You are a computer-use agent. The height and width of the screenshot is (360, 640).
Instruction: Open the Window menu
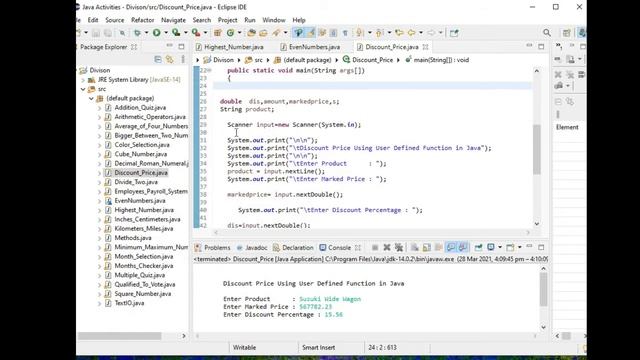coord(273,20)
